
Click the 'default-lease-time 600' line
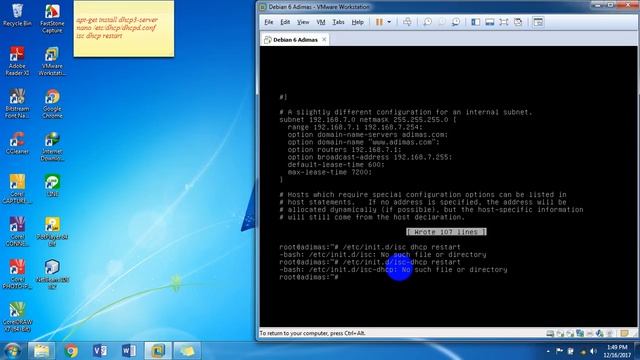[336, 164]
